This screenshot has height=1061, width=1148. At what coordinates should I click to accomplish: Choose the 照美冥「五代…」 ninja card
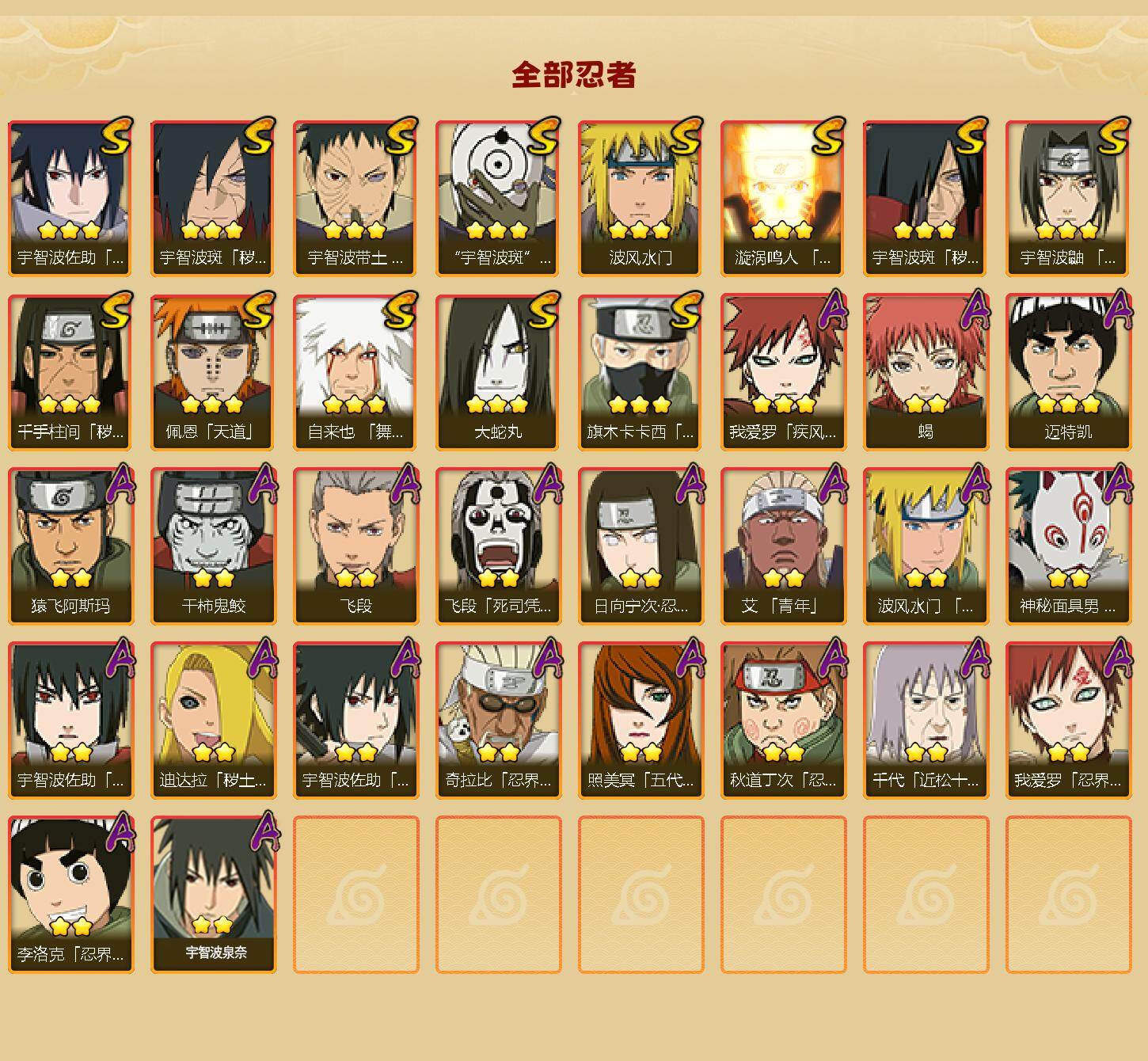tap(640, 721)
